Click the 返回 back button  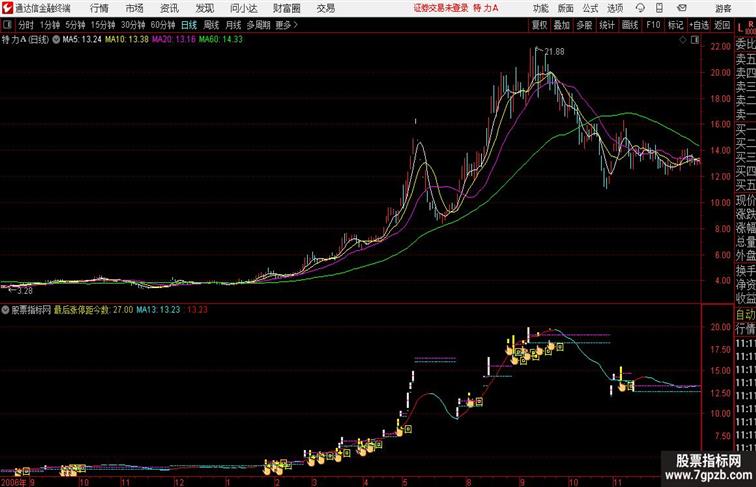tap(722, 25)
